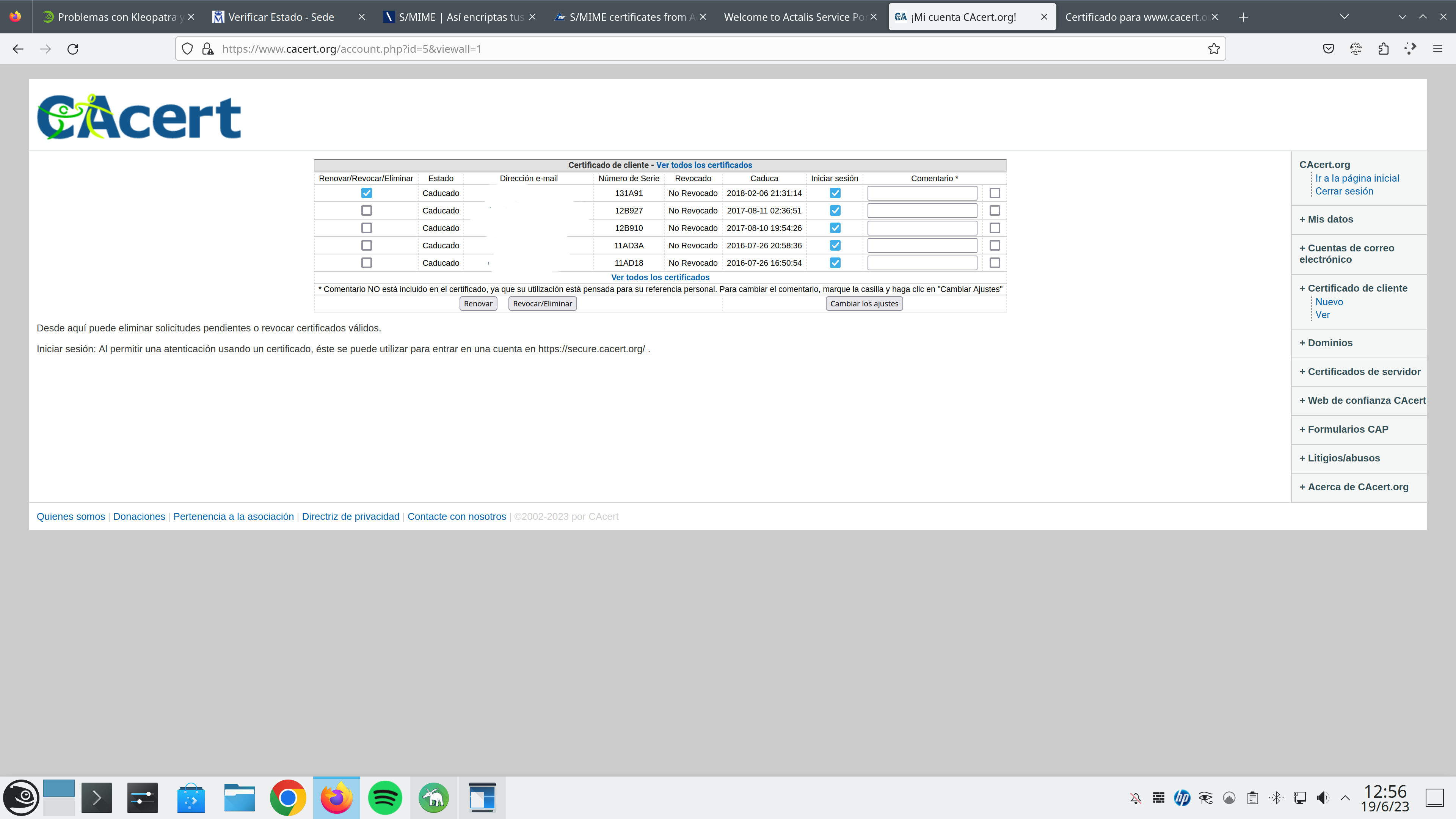
Task: Uncheck the renew checkbox for certificate 131A91
Action: [x=366, y=193]
